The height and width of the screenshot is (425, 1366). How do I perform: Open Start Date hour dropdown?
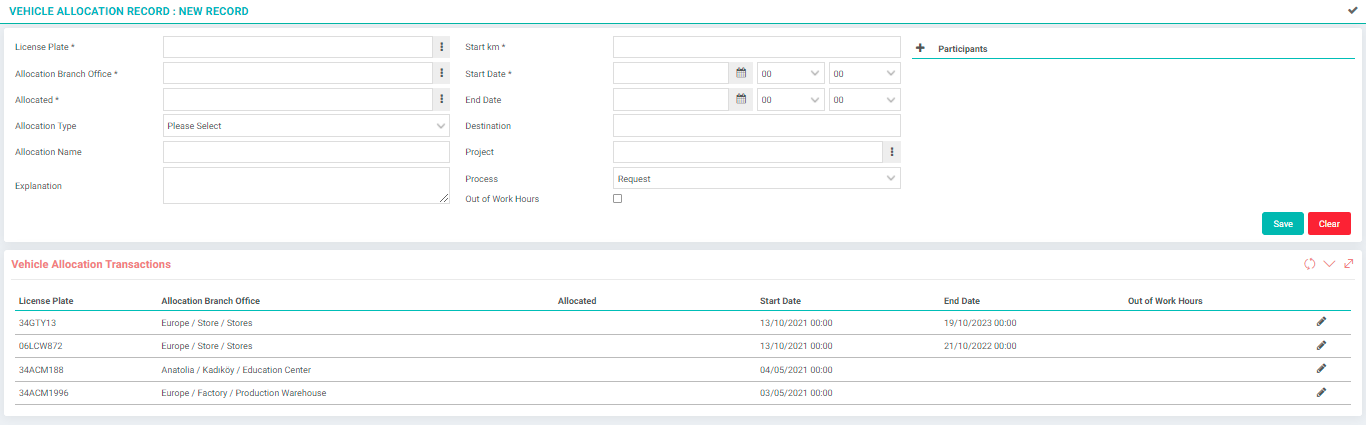pyautogui.click(x=791, y=73)
